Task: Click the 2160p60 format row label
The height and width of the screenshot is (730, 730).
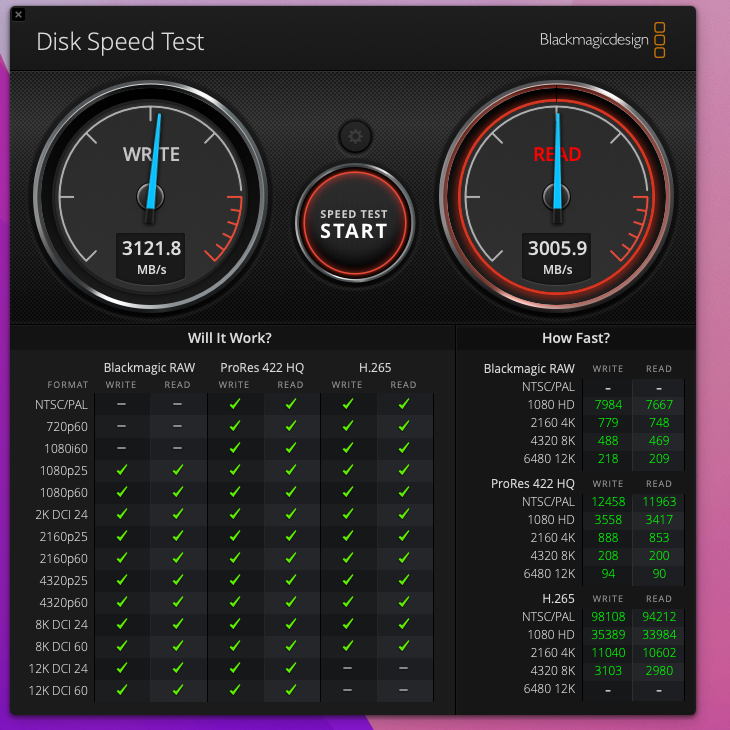Action: (64, 559)
